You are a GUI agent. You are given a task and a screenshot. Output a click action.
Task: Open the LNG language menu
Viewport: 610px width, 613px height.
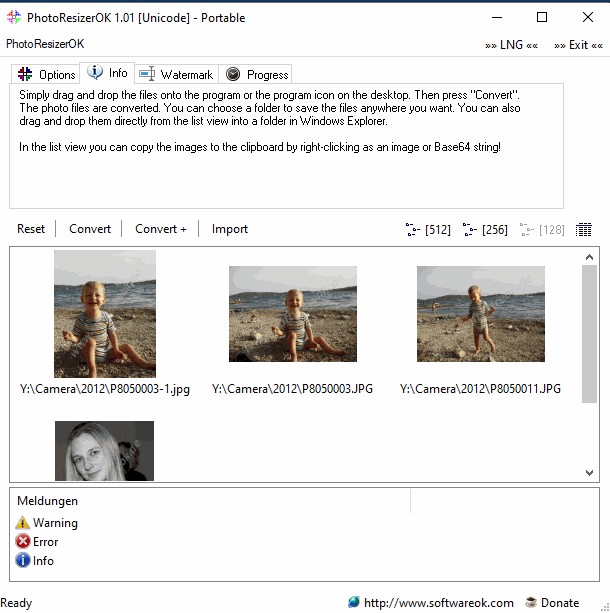[x=511, y=45]
